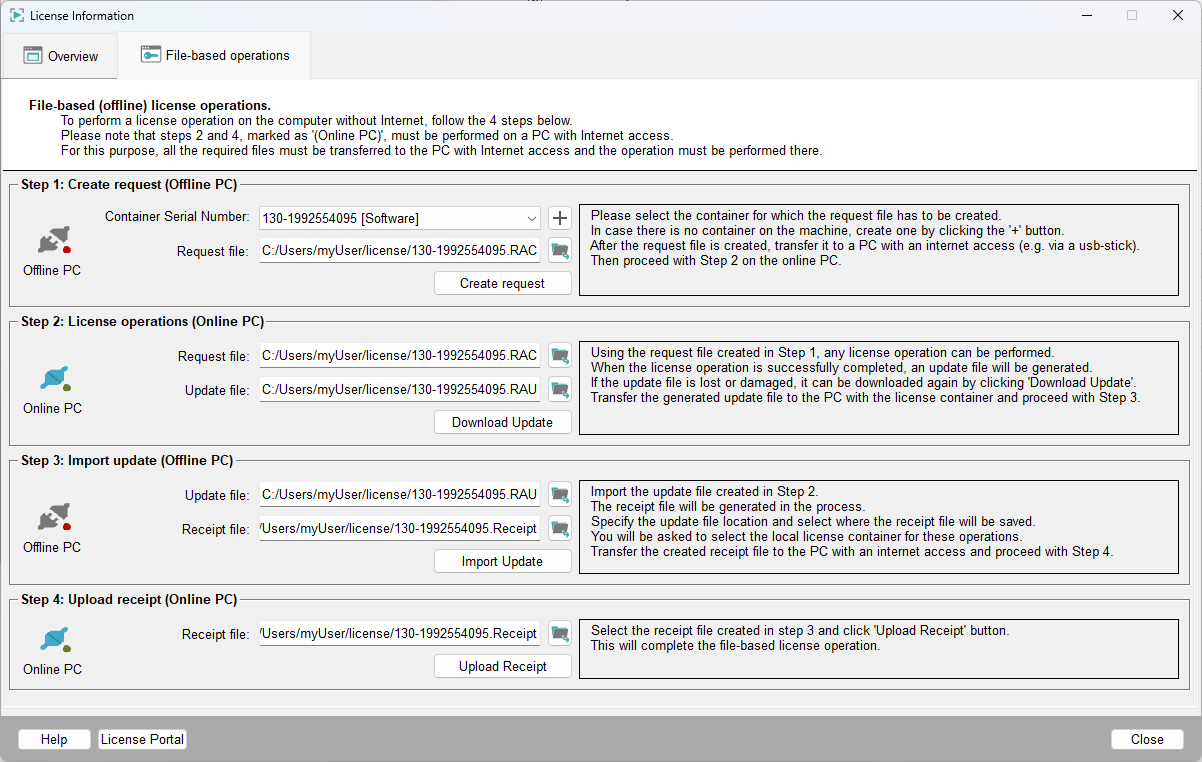
Task: Click the Upload Receipt button
Action: (x=503, y=666)
